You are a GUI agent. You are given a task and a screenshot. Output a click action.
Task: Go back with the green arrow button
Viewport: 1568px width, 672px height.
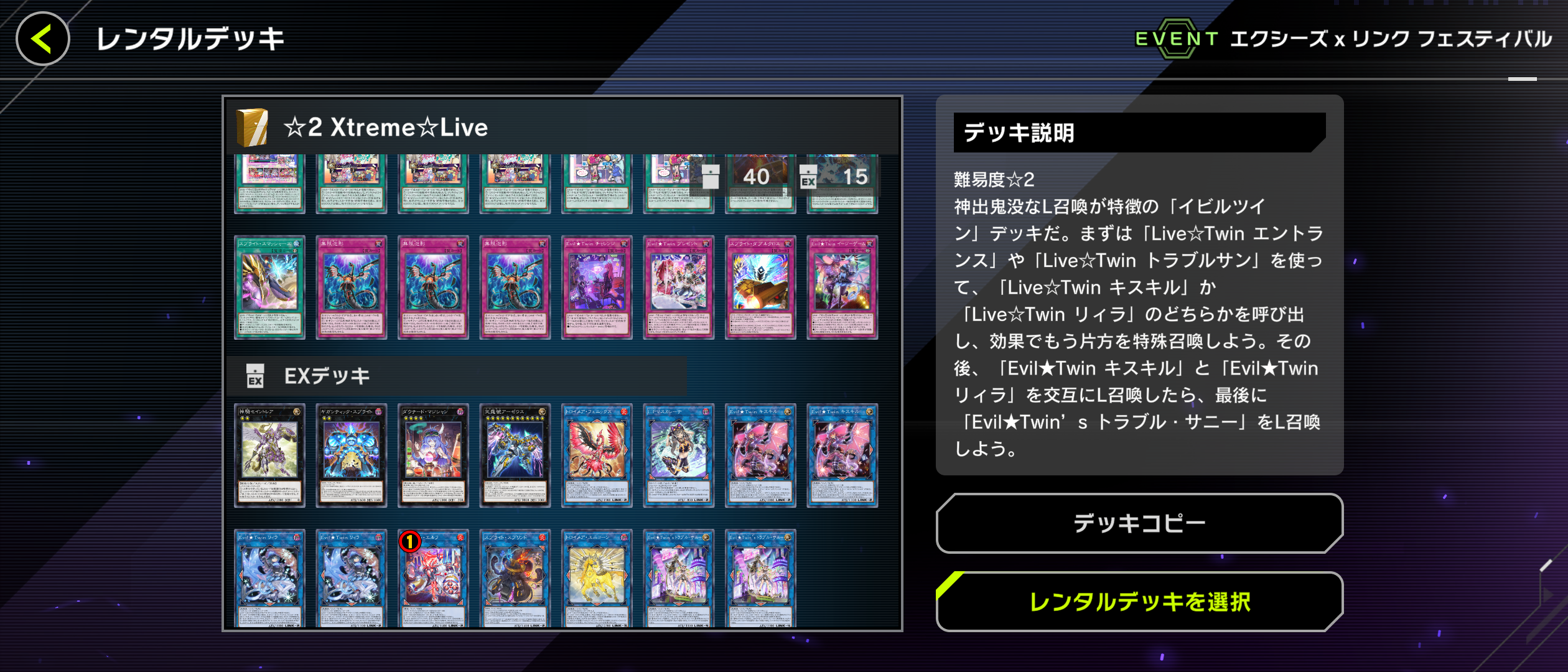(x=42, y=39)
